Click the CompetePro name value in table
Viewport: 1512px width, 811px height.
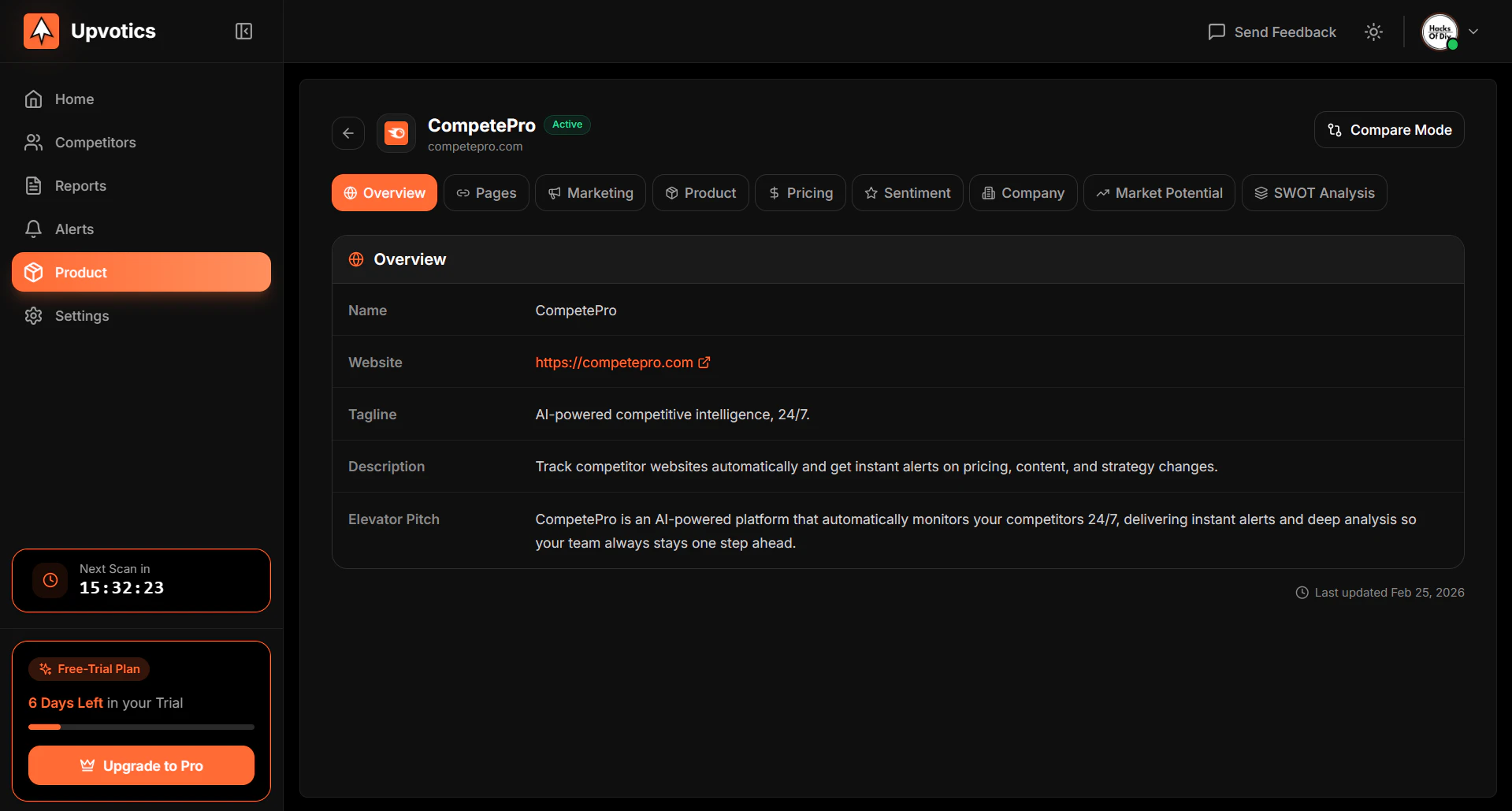click(576, 311)
